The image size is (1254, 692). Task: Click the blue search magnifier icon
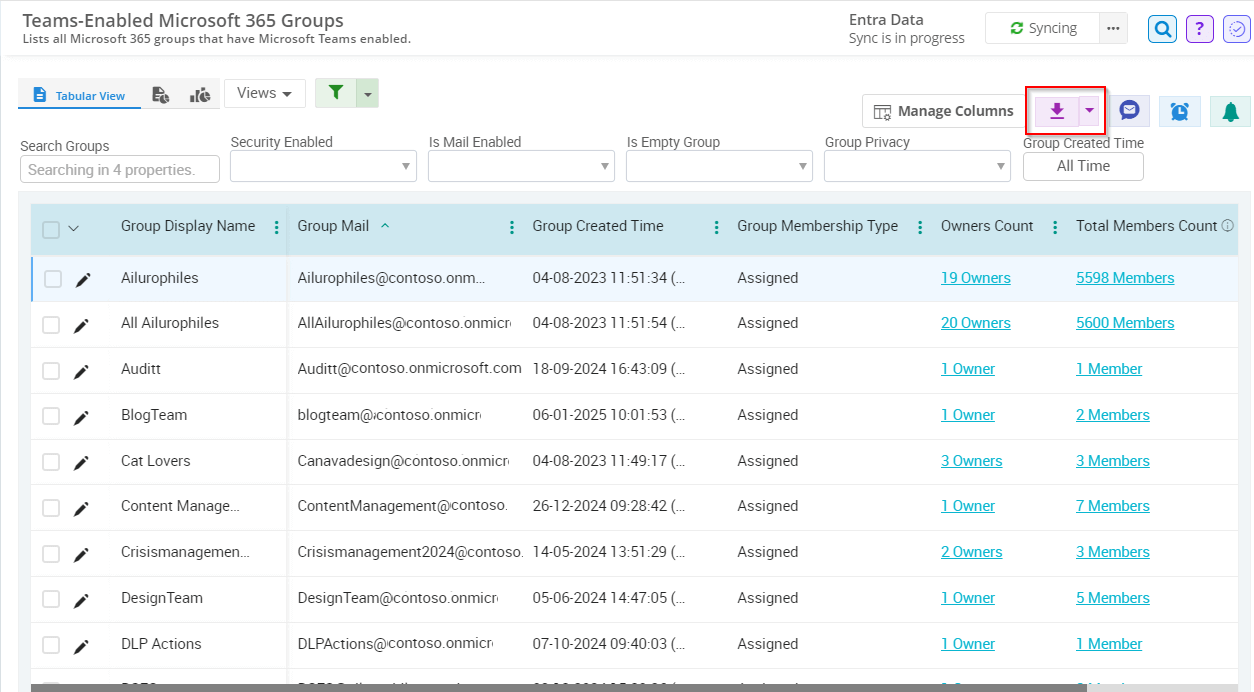click(1162, 28)
